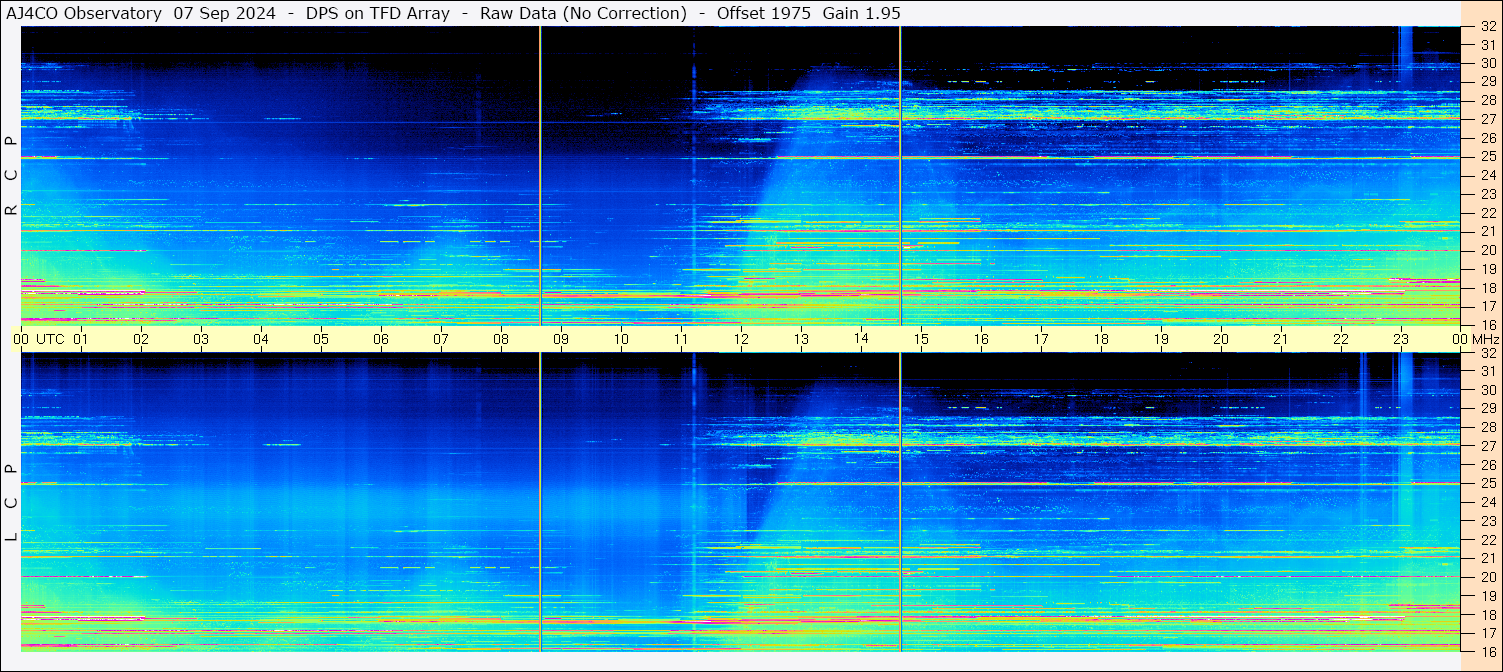Click the UTC label beside hour 00
1503x672 pixels.
point(50,339)
